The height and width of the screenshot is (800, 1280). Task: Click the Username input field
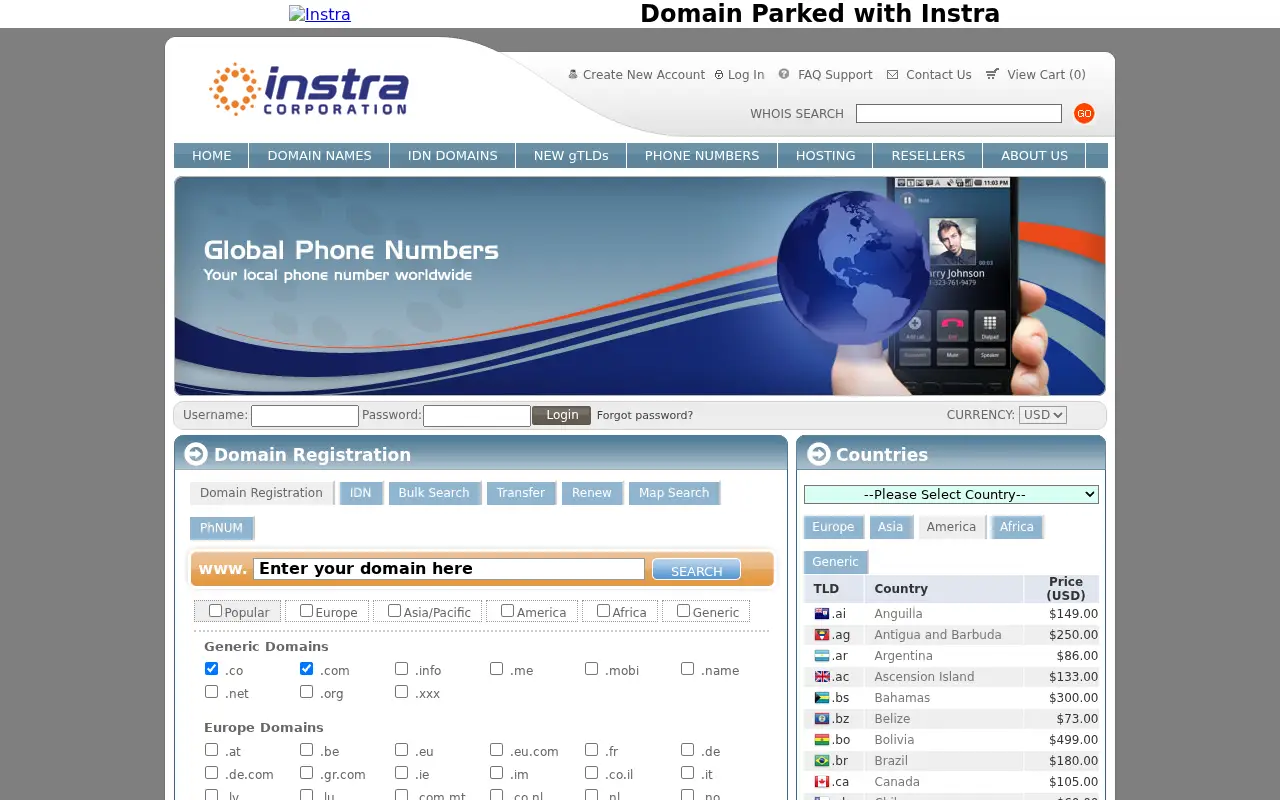coord(305,416)
